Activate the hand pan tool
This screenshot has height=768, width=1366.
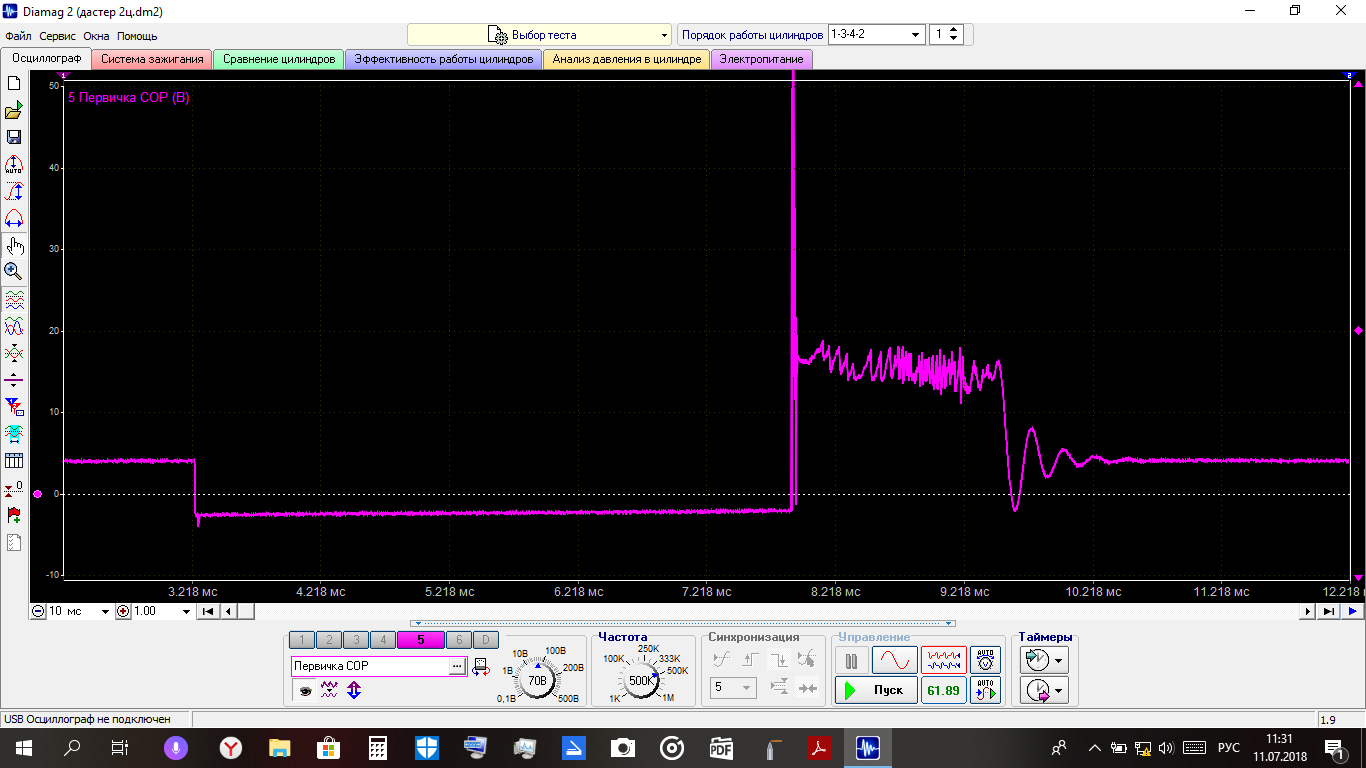tap(14, 245)
